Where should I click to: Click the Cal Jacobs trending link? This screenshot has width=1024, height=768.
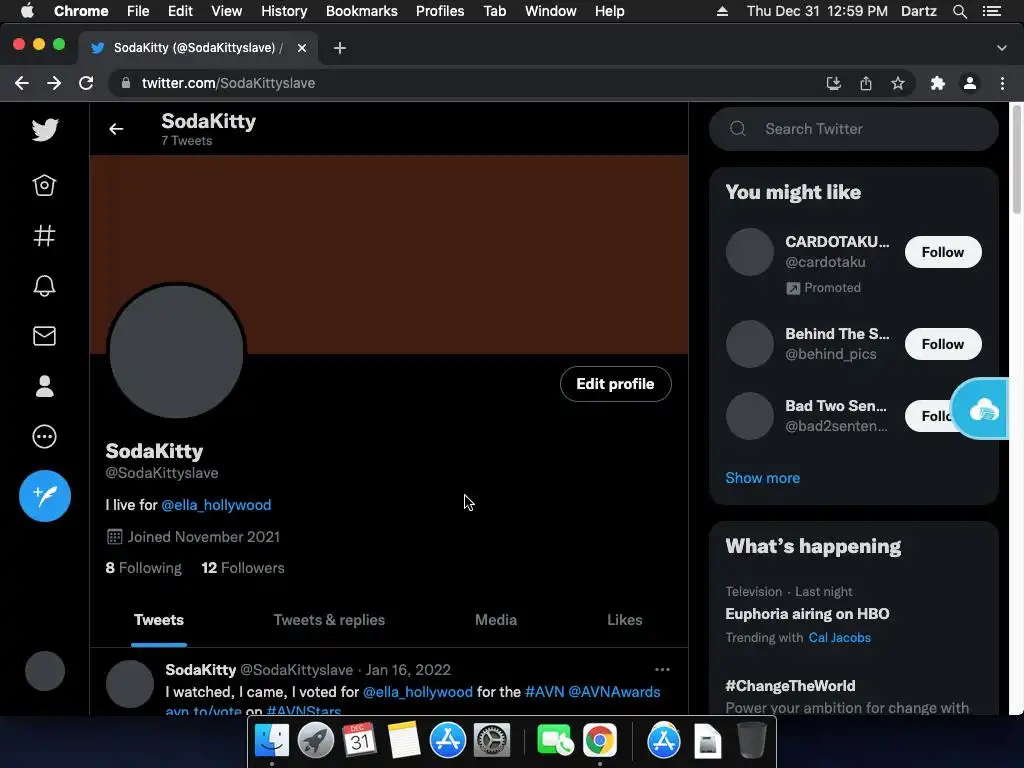pos(839,637)
